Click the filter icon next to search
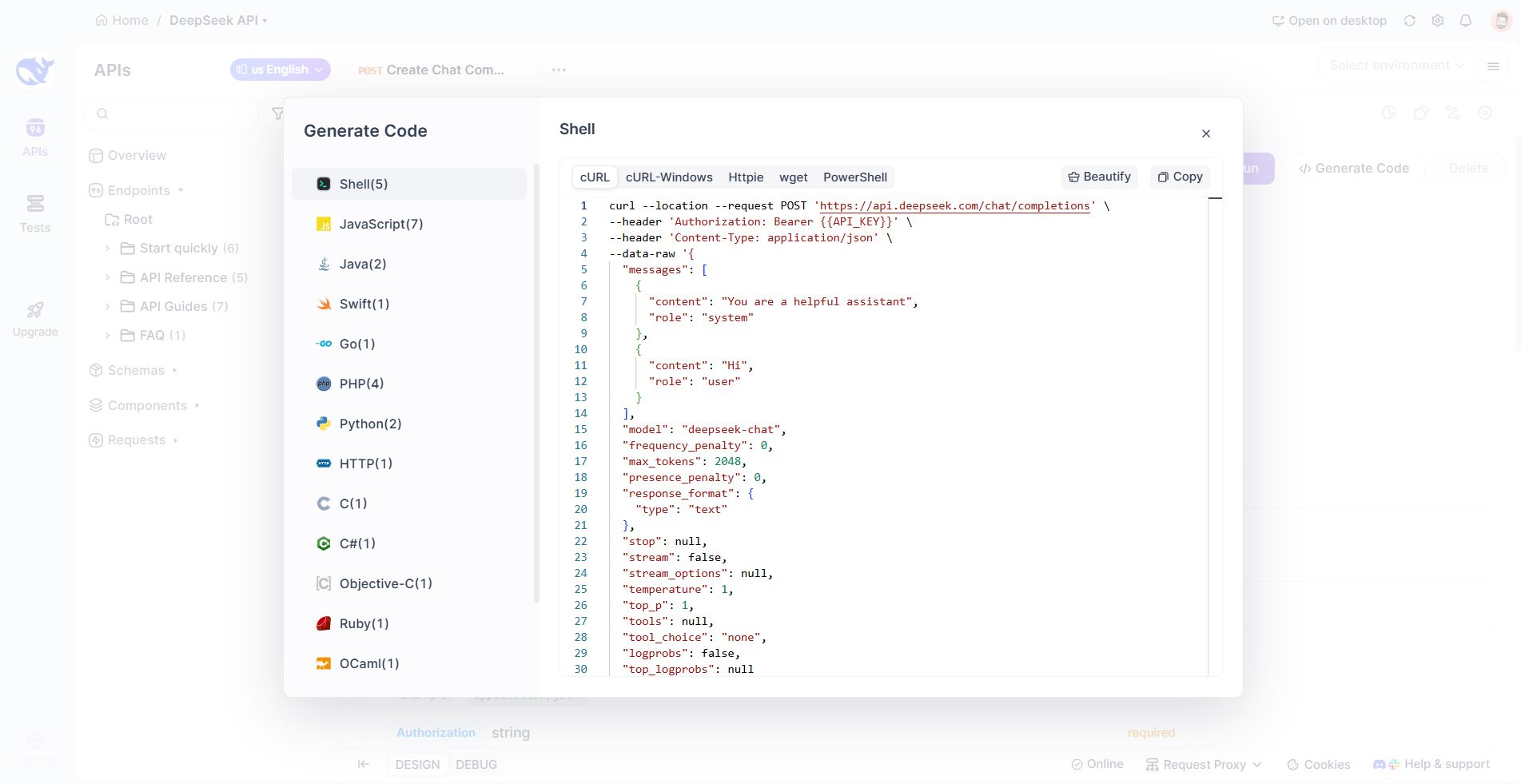The width and height of the screenshot is (1521, 784). (x=277, y=113)
